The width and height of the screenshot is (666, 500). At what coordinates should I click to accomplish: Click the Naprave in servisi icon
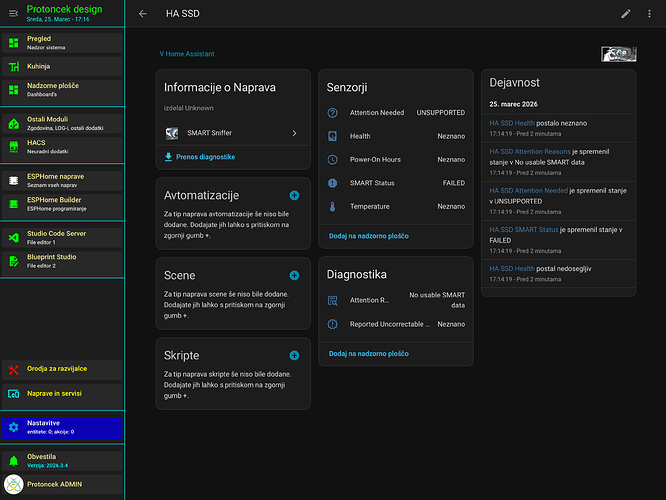point(14,394)
